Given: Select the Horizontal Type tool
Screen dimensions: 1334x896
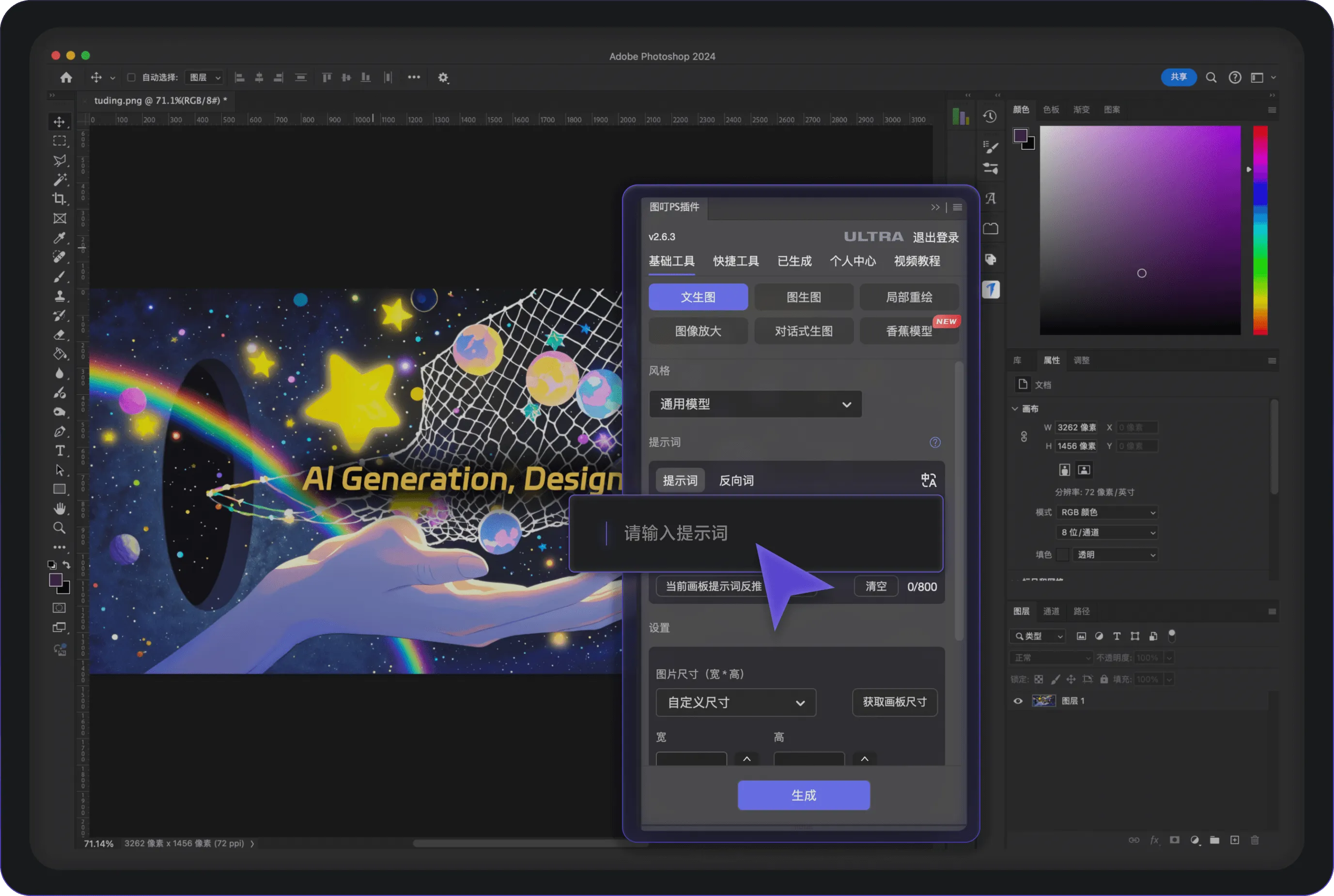Looking at the screenshot, I should (x=60, y=450).
